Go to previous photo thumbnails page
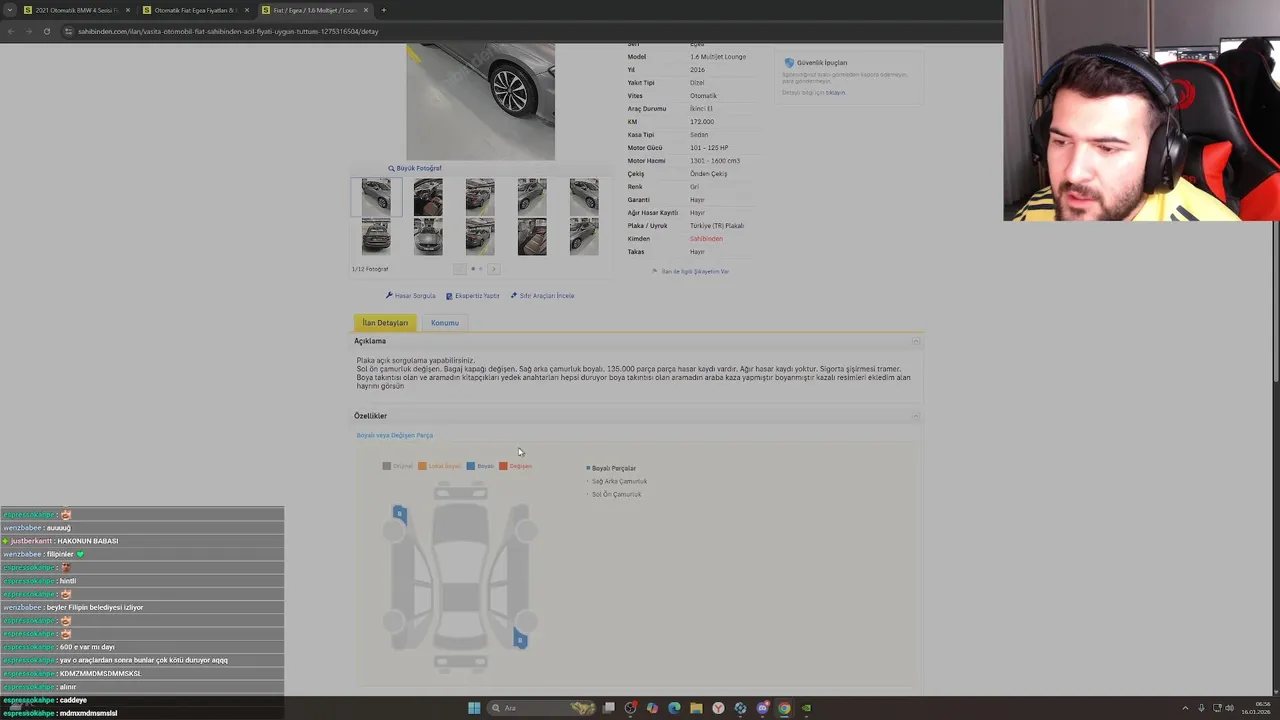Image resolution: width=1280 pixels, height=720 pixels. 459,269
